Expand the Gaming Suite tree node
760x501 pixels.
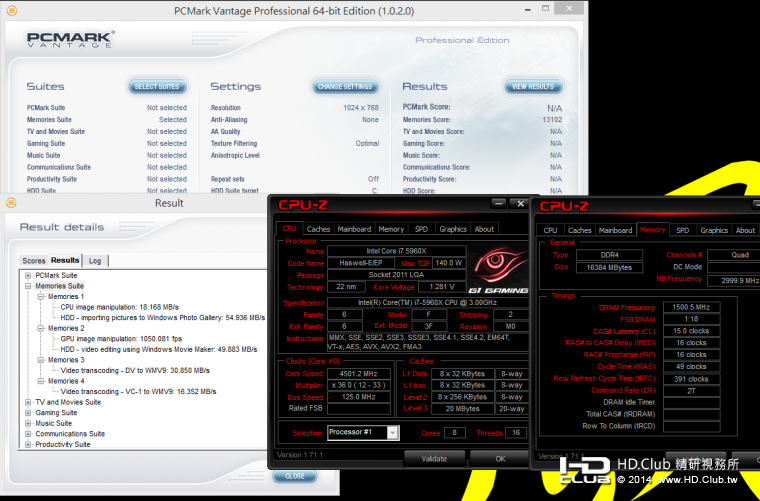[28, 412]
